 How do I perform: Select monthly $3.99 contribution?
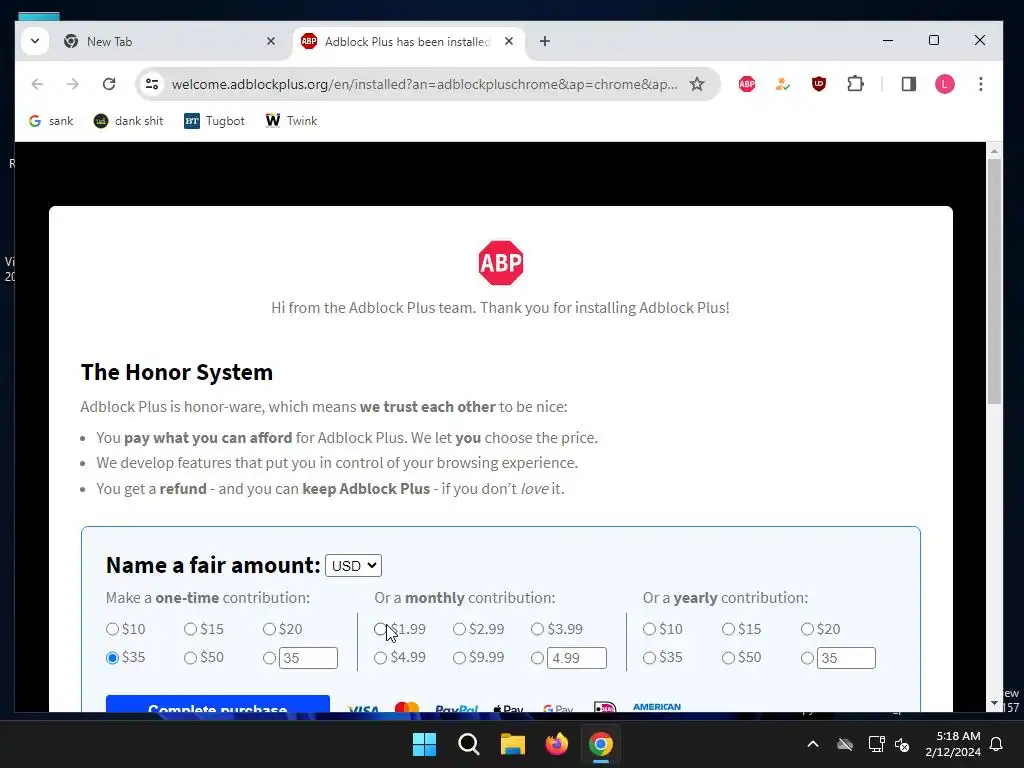pyautogui.click(x=537, y=629)
